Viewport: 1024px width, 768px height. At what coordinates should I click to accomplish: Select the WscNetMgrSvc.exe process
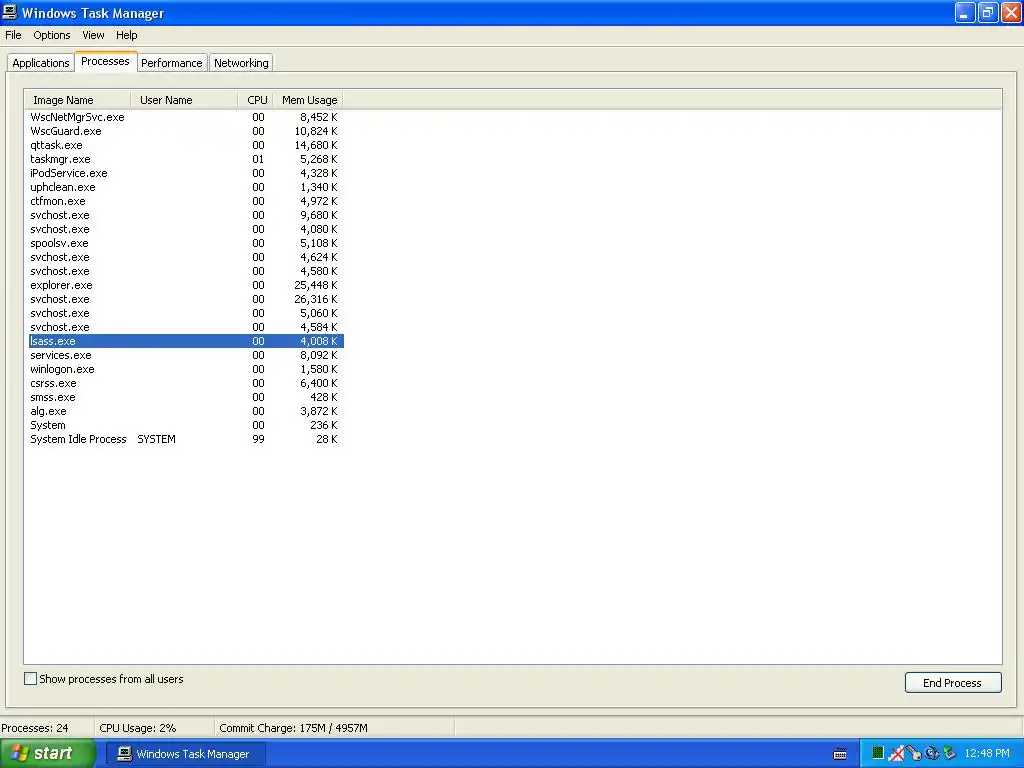click(185, 118)
